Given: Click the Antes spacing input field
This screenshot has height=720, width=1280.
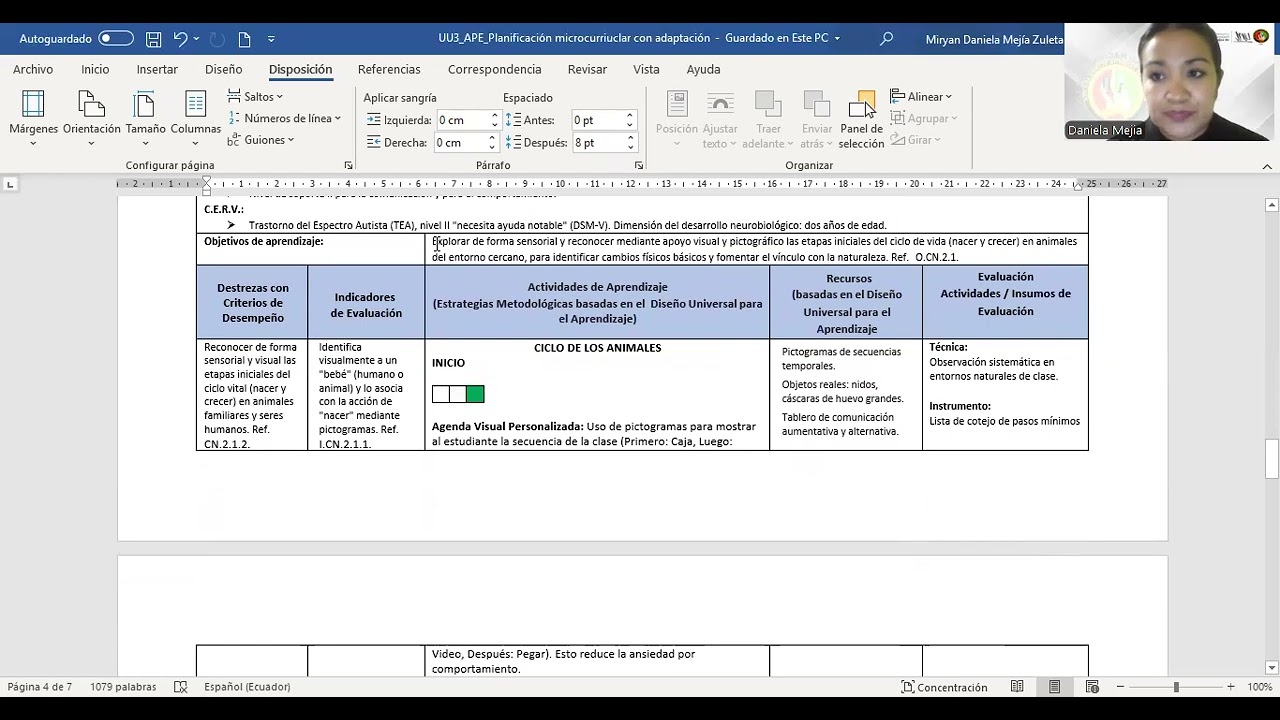Looking at the screenshot, I should pyautogui.click(x=597, y=120).
